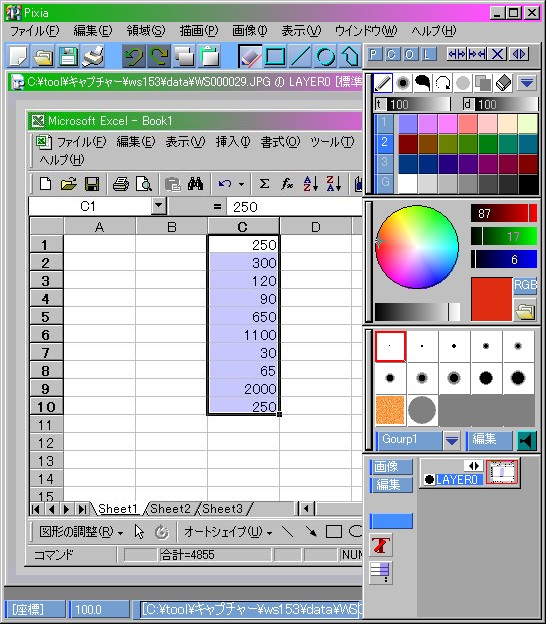Click the Print icon in Pixia toolbar

point(93,56)
